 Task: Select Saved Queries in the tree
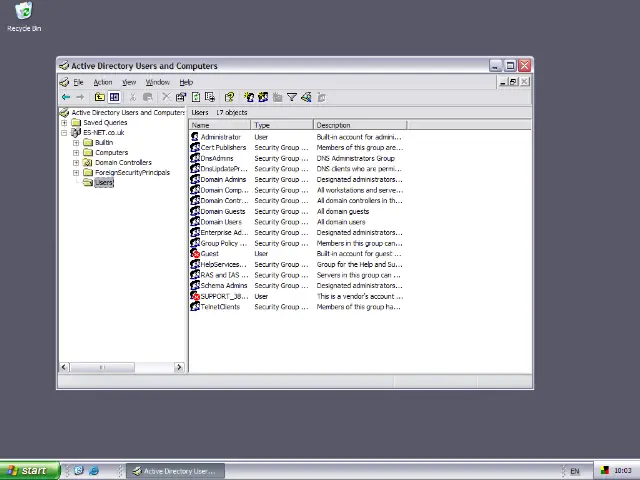point(105,122)
